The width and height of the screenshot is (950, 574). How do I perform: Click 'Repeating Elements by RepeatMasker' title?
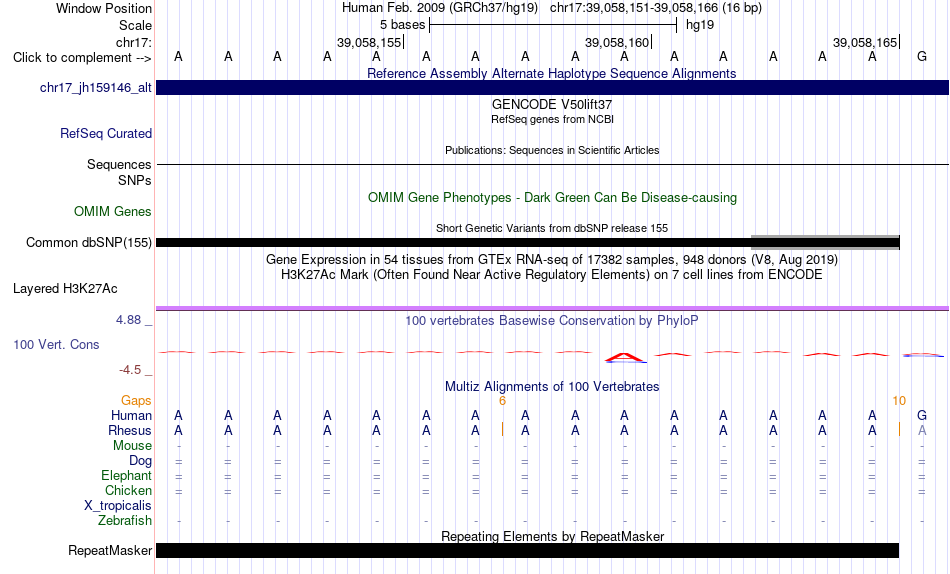pos(552,536)
